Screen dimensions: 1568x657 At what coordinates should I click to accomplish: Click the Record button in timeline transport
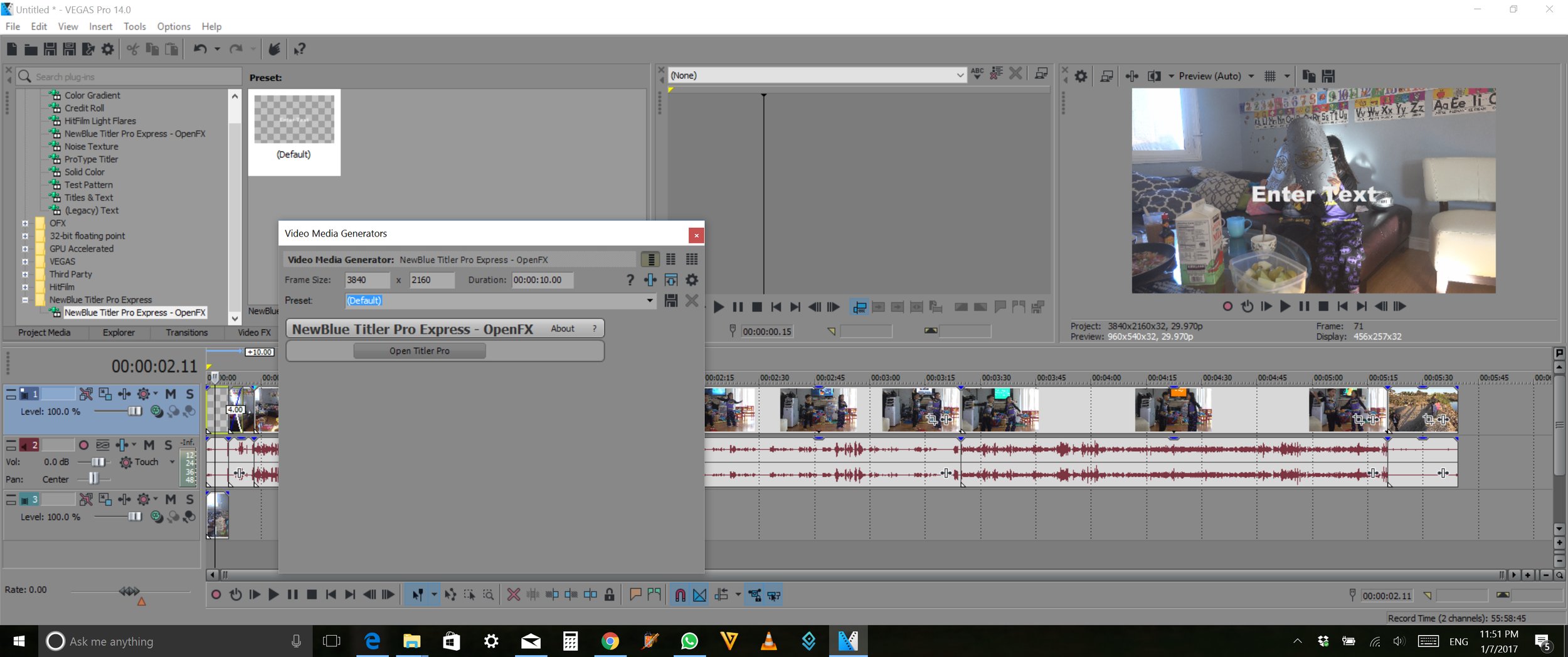coord(216,594)
